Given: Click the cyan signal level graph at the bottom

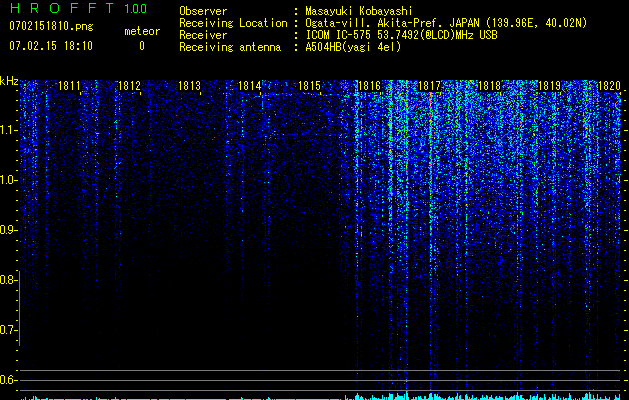Looking at the screenshot, I should (x=321, y=396).
